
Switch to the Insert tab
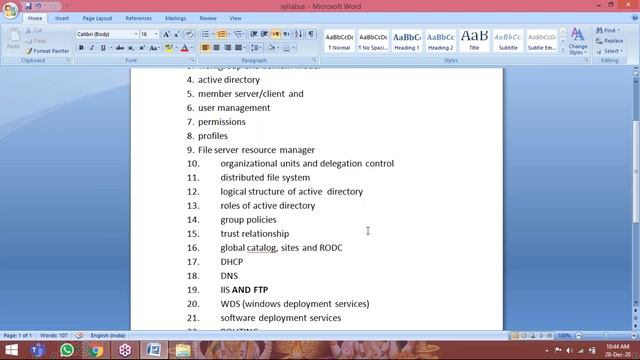(x=62, y=18)
